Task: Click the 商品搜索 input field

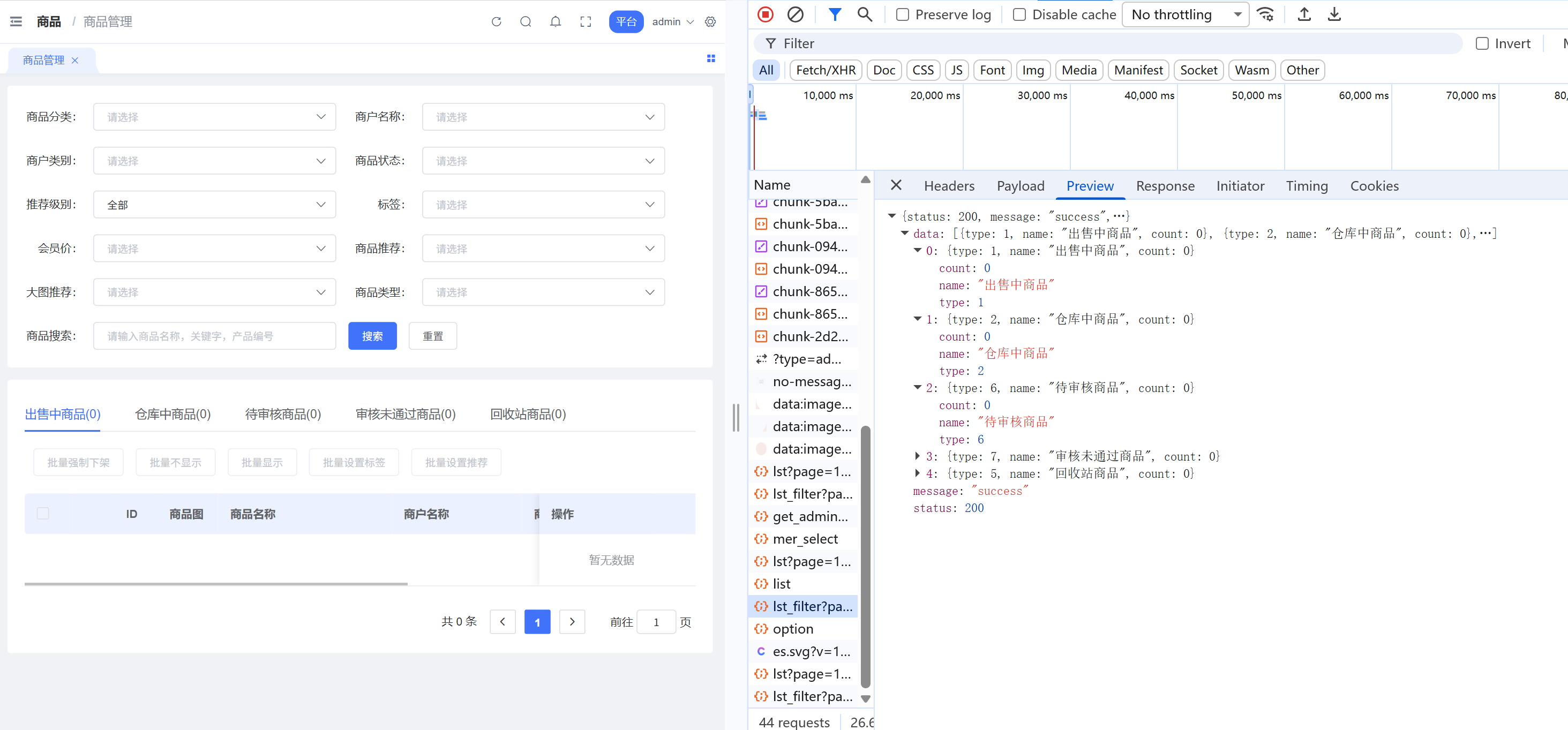Action: tap(214, 336)
